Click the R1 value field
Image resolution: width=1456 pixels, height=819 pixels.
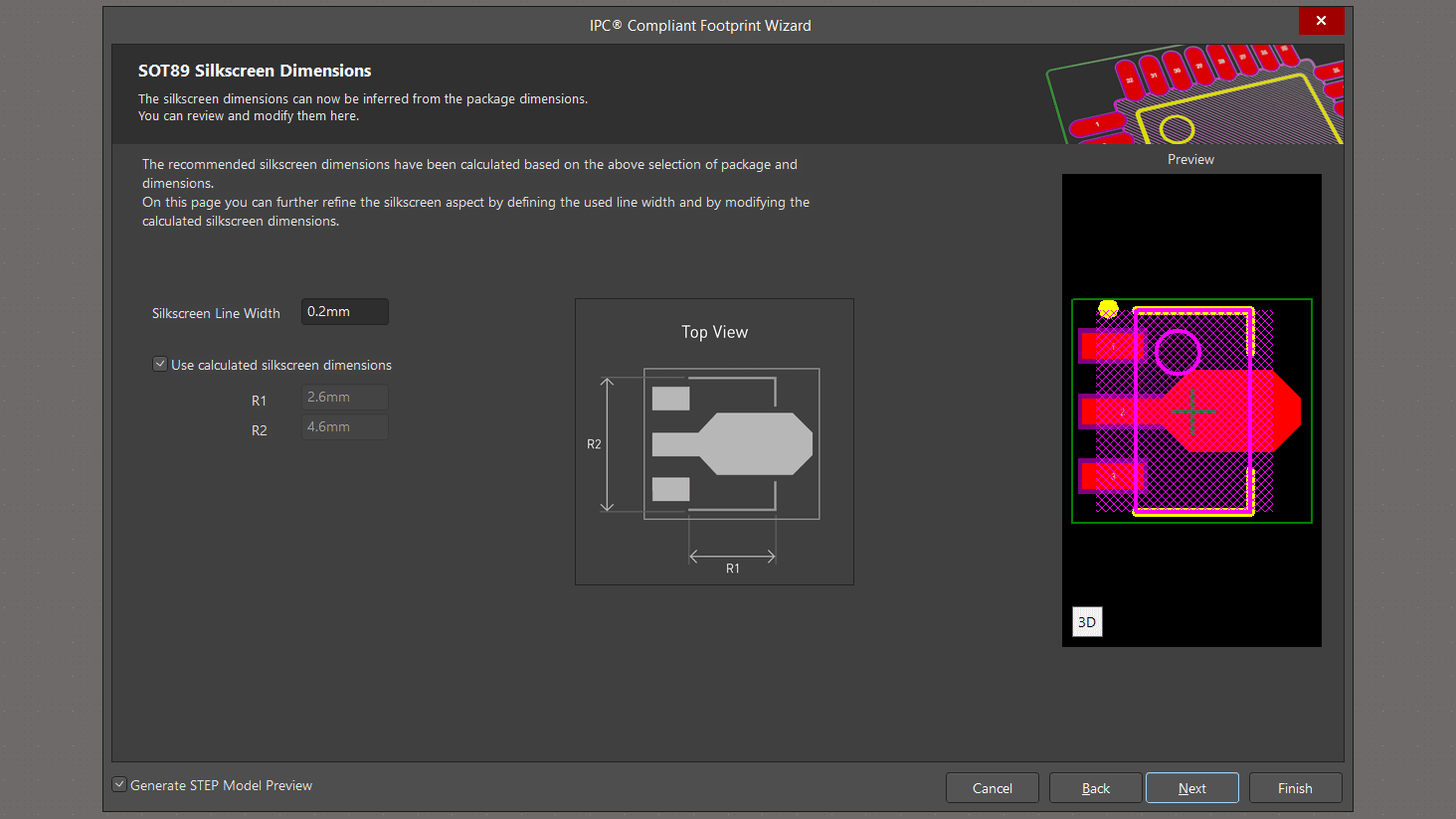click(x=344, y=398)
